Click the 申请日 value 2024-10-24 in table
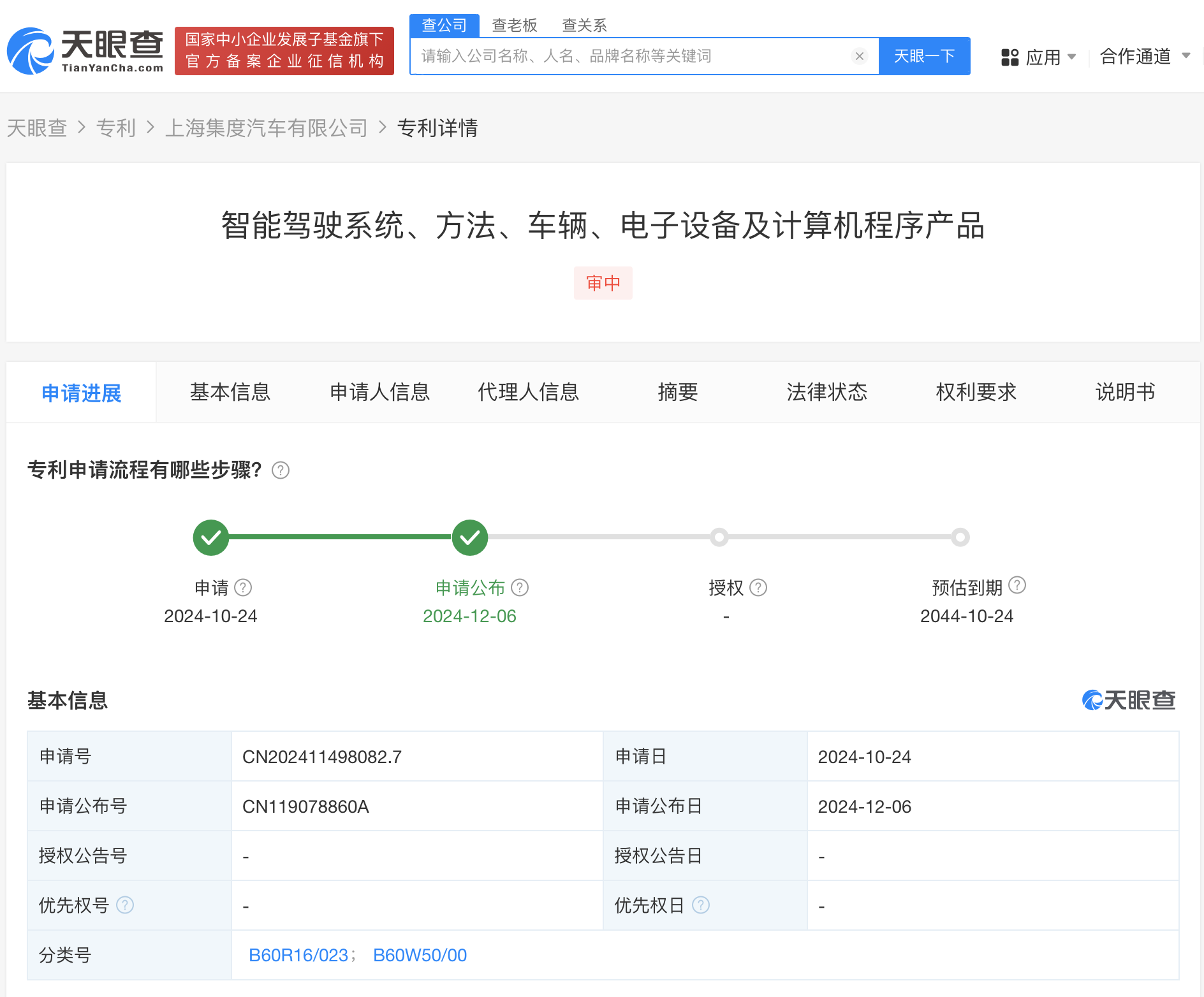 click(865, 757)
